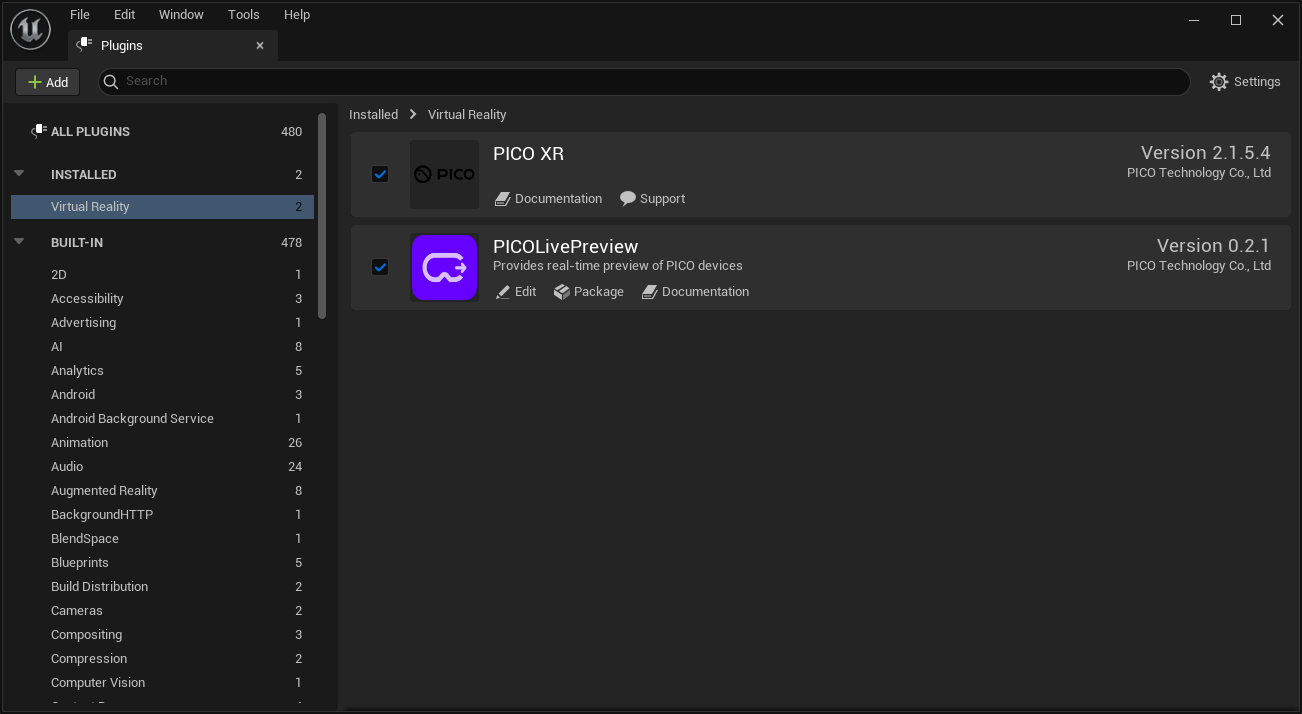Maximize the editor window

pos(1236,20)
